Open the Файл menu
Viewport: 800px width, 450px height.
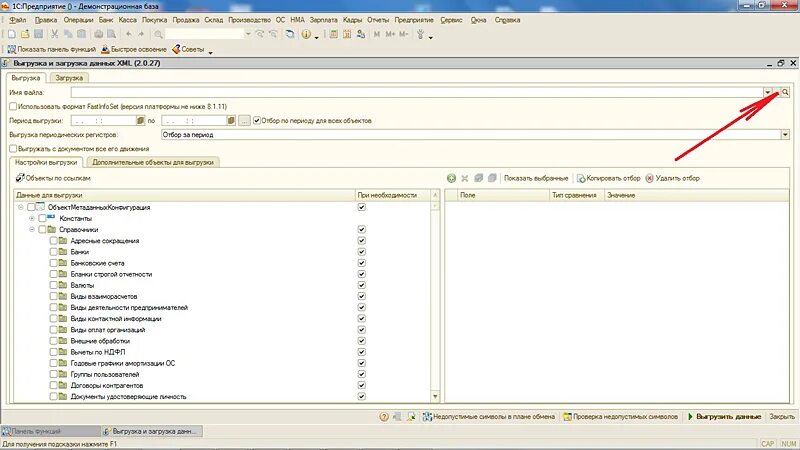(18, 20)
